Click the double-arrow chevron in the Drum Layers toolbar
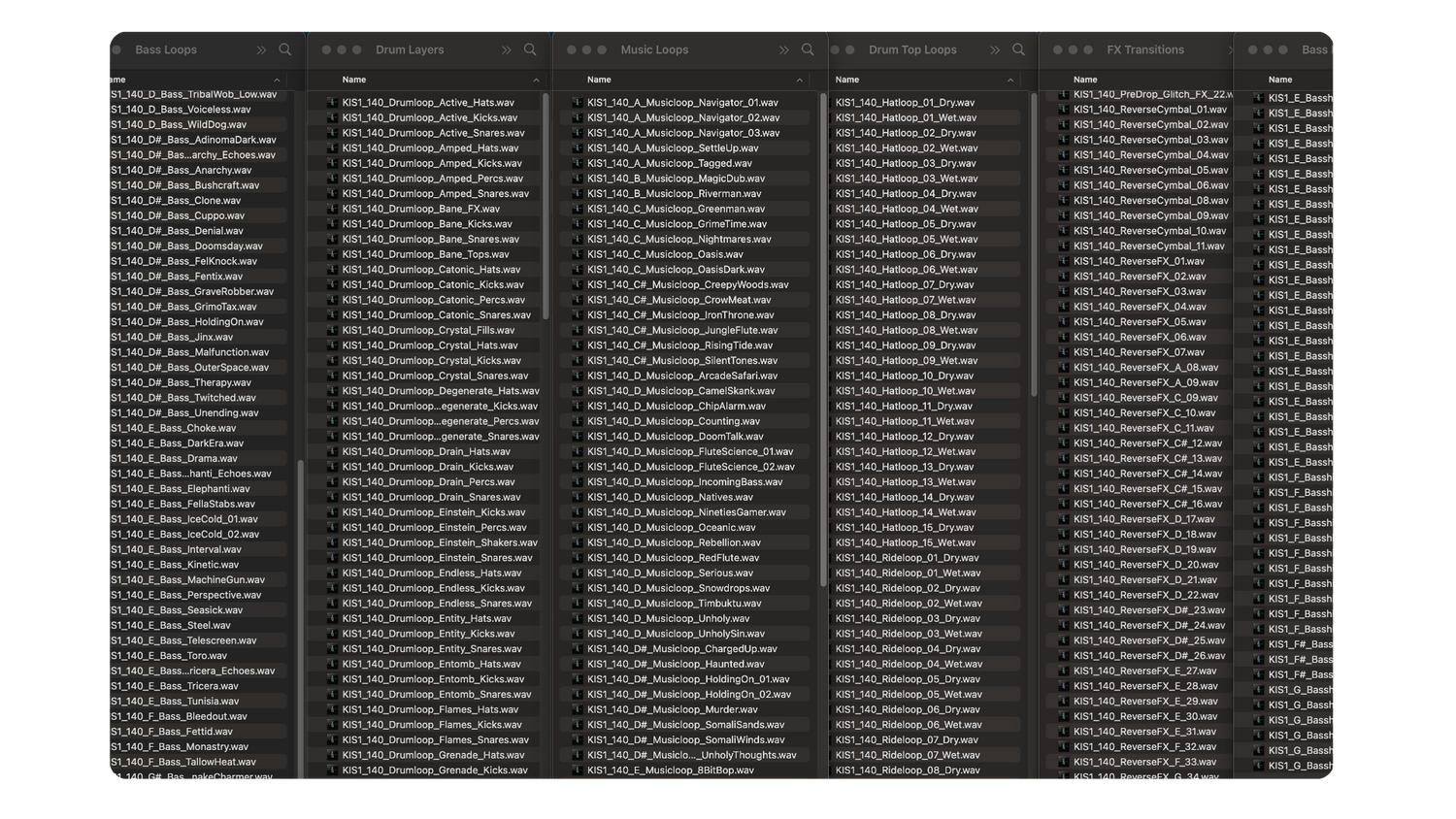The image size is (1456, 819). [506, 49]
